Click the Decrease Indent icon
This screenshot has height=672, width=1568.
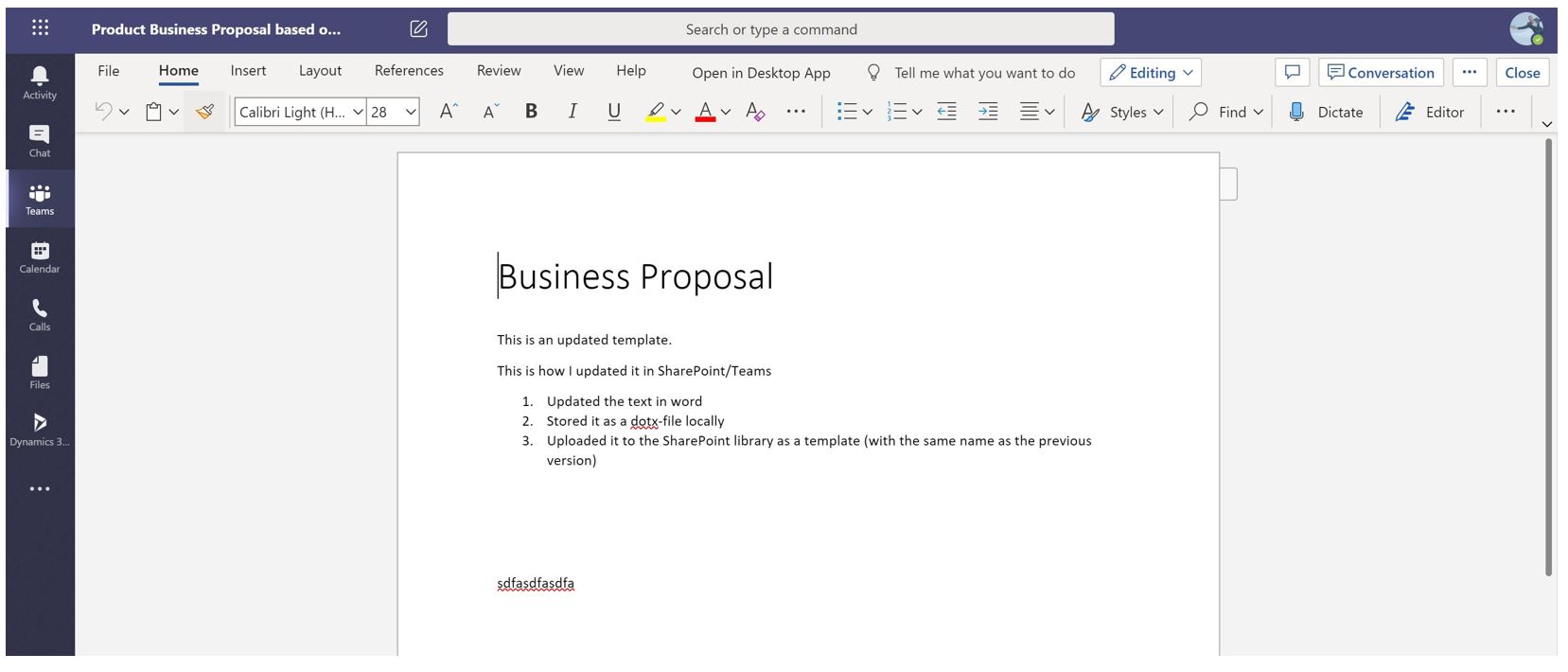(x=946, y=112)
